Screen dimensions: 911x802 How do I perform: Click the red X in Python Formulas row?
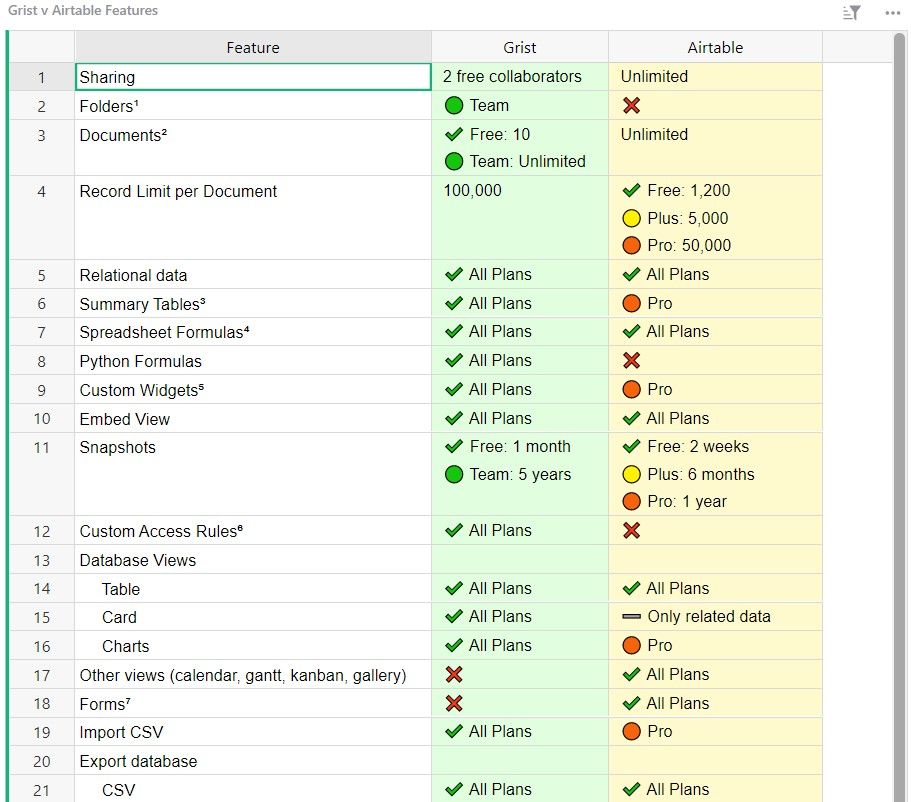pyautogui.click(x=631, y=360)
